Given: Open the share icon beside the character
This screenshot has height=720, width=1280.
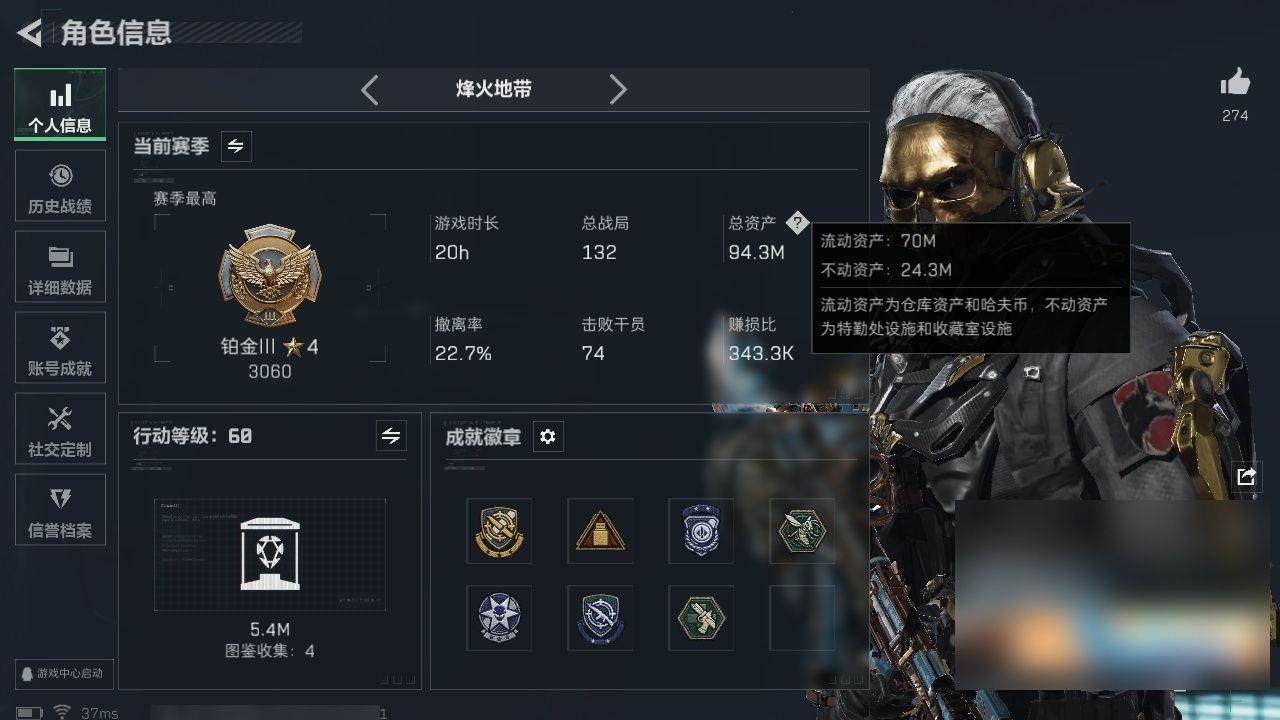Looking at the screenshot, I should coord(1246,477).
